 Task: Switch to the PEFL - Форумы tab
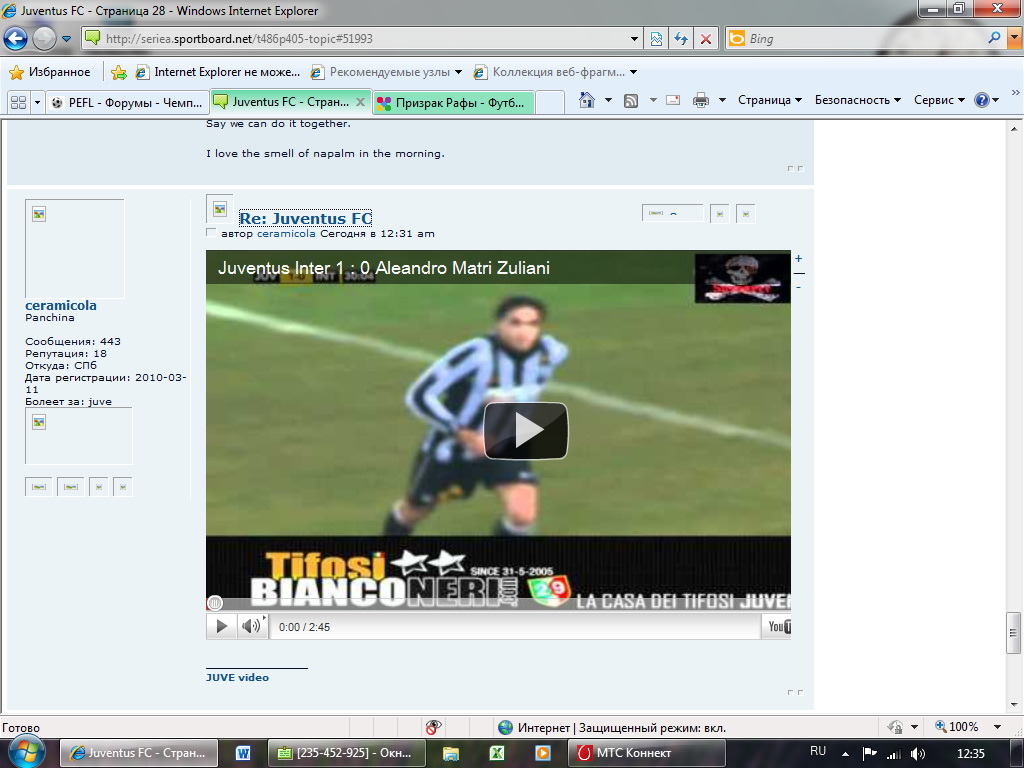click(127, 103)
